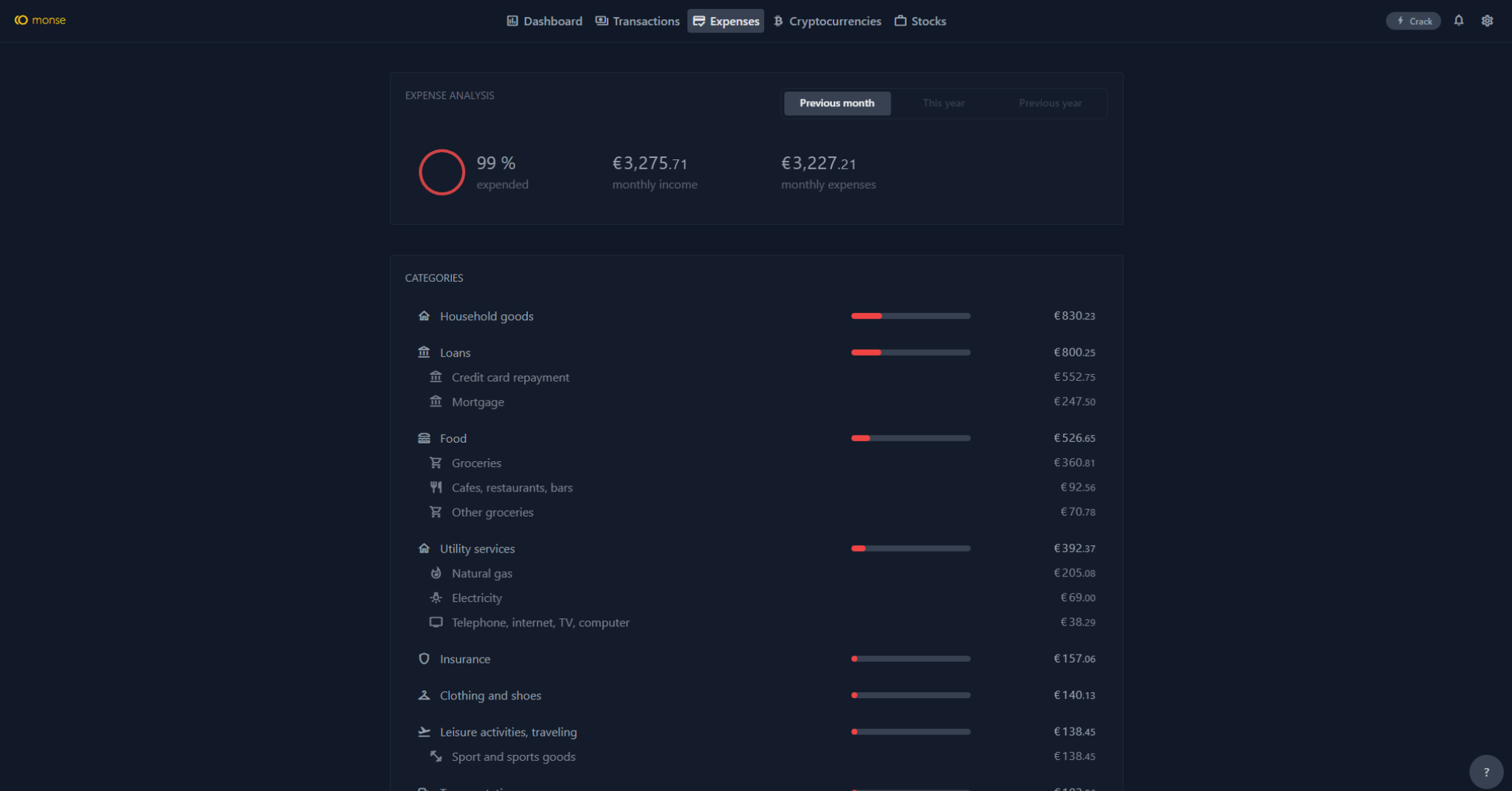Click the €526.65 Food amount
Viewport: 1512px width, 791px height.
[1074, 438]
